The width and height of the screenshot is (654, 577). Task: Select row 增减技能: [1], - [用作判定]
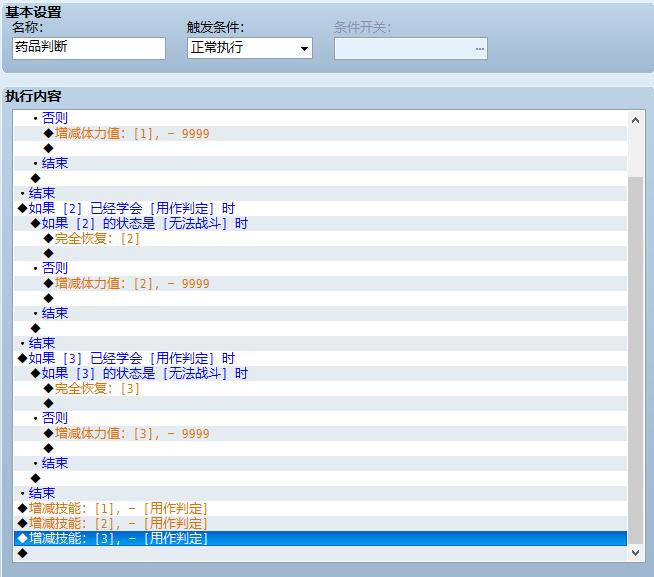tap(320, 509)
